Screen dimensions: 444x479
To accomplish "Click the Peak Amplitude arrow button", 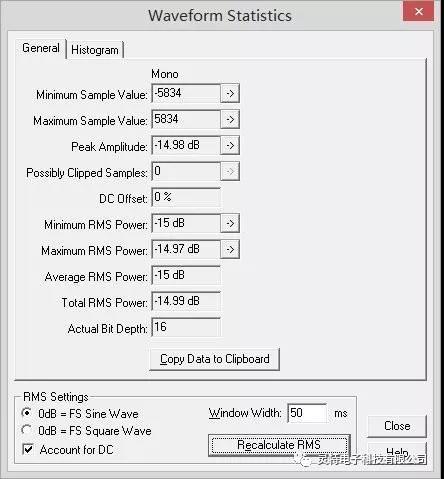I will click(230, 145).
